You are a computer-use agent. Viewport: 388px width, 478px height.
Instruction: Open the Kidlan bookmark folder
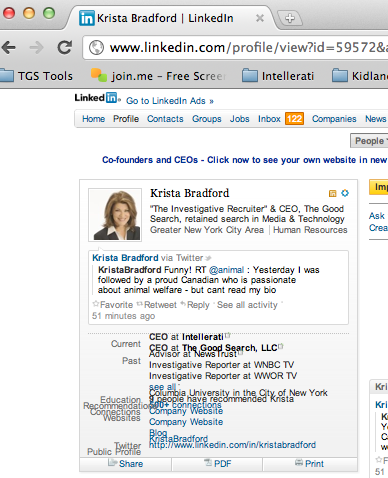pyautogui.click(x=360, y=76)
